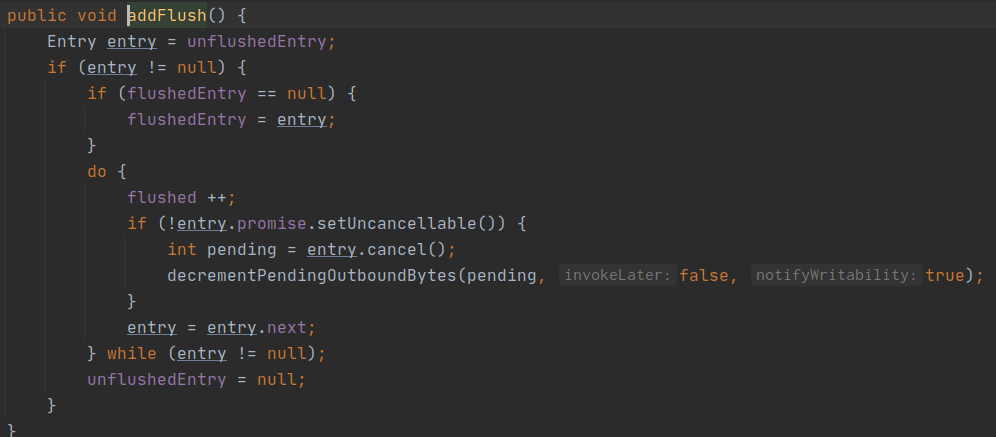This screenshot has height=437, width=996.
Task: Click the 'while' keyword
Action: click(131, 353)
